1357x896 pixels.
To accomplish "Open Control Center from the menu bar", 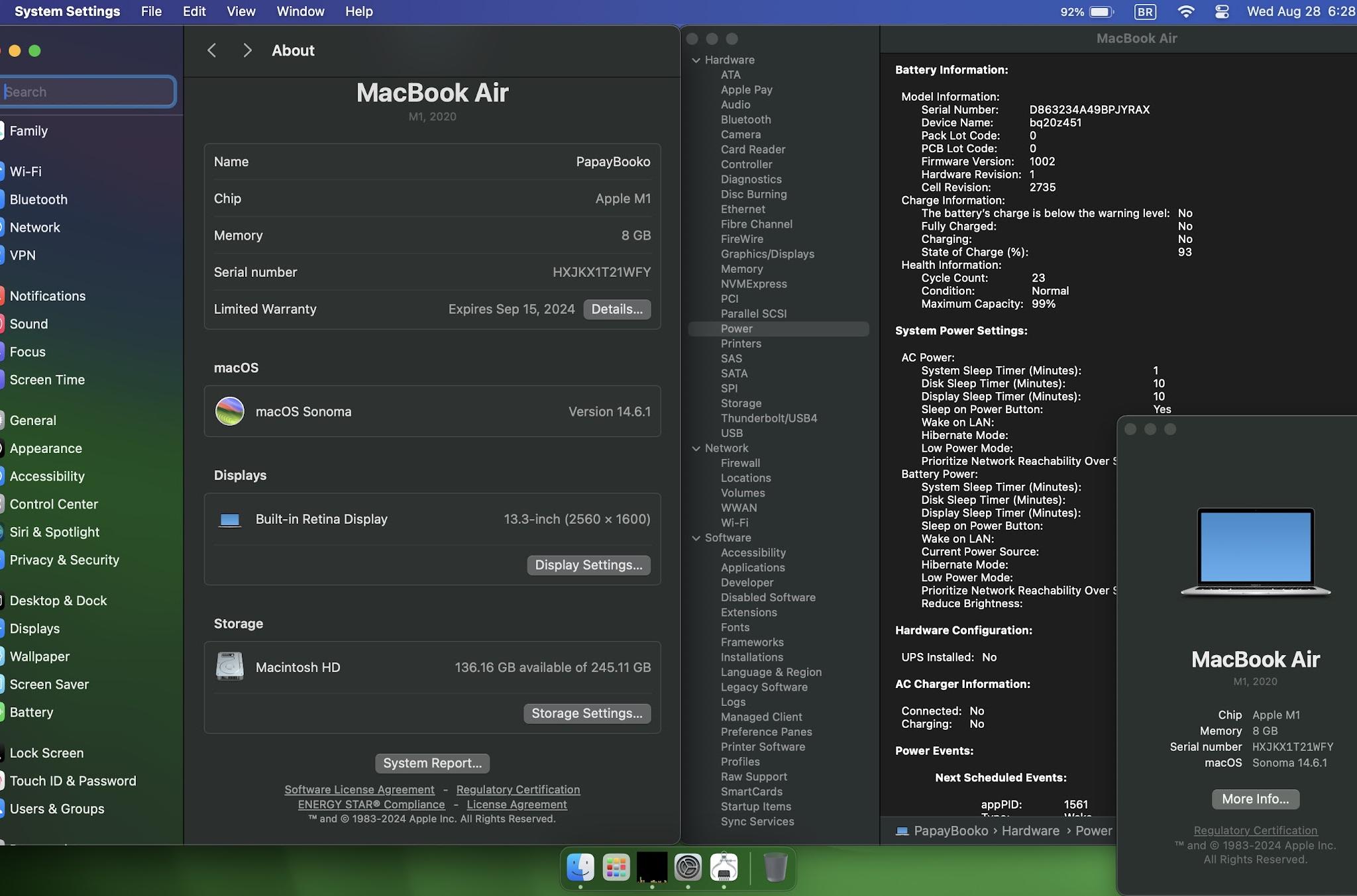I will 1222,12.
